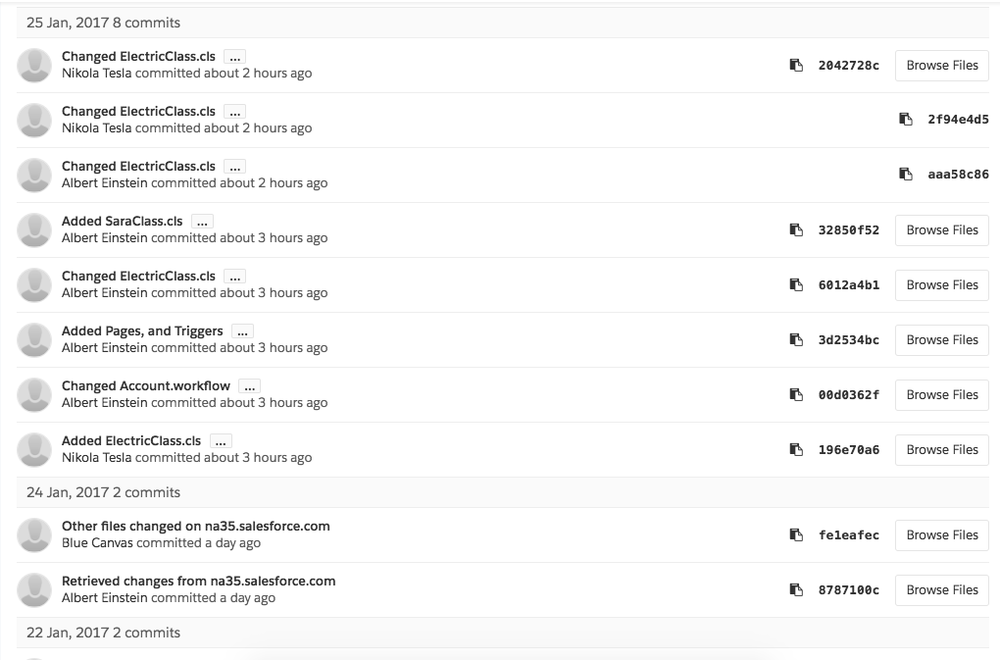Expand message of Changed Account.workflow commit
The image size is (1000, 660).
[249, 386]
